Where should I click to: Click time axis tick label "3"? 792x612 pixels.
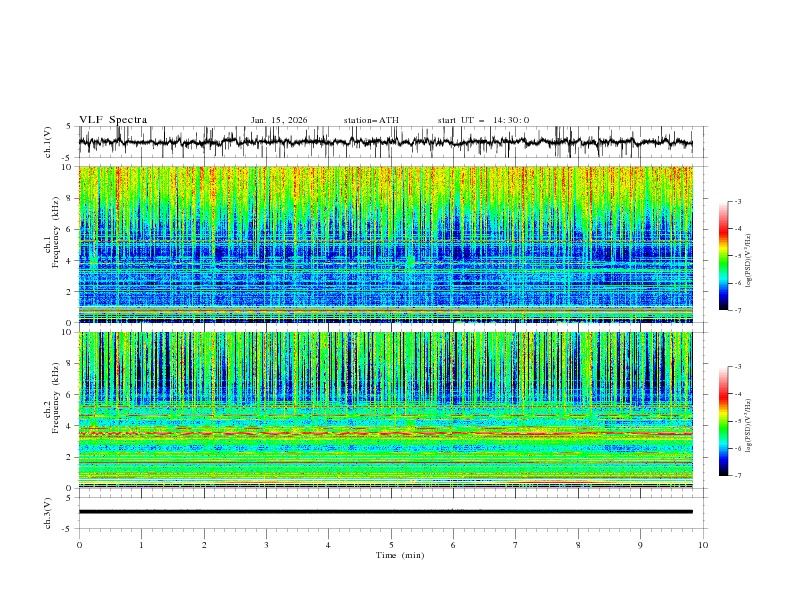(266, 545)
